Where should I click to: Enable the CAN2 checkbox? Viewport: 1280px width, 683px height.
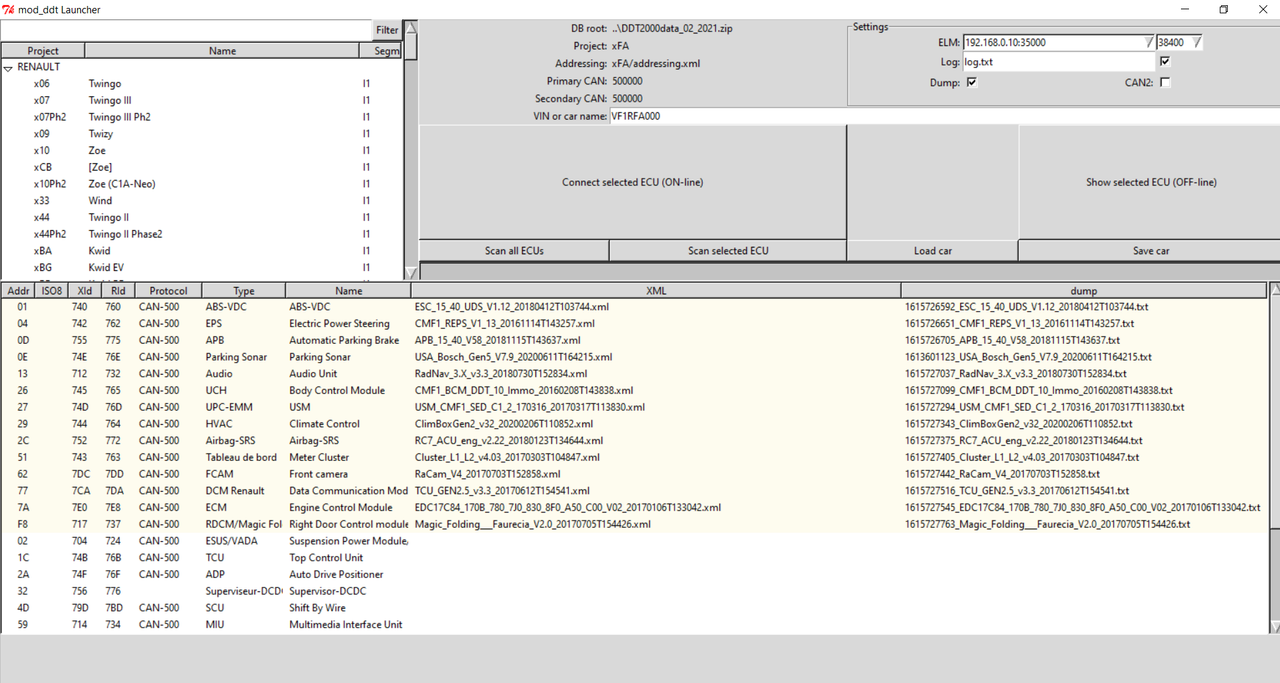1165,83
